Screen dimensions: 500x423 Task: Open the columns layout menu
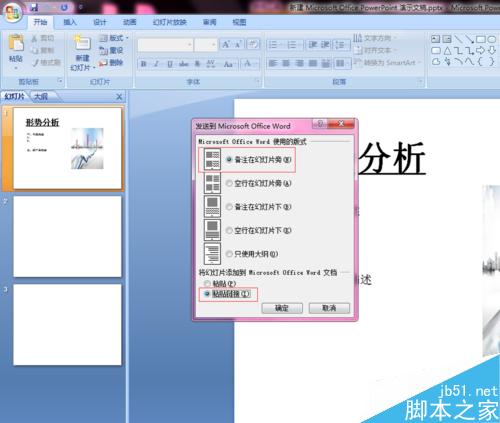point(341,63)
